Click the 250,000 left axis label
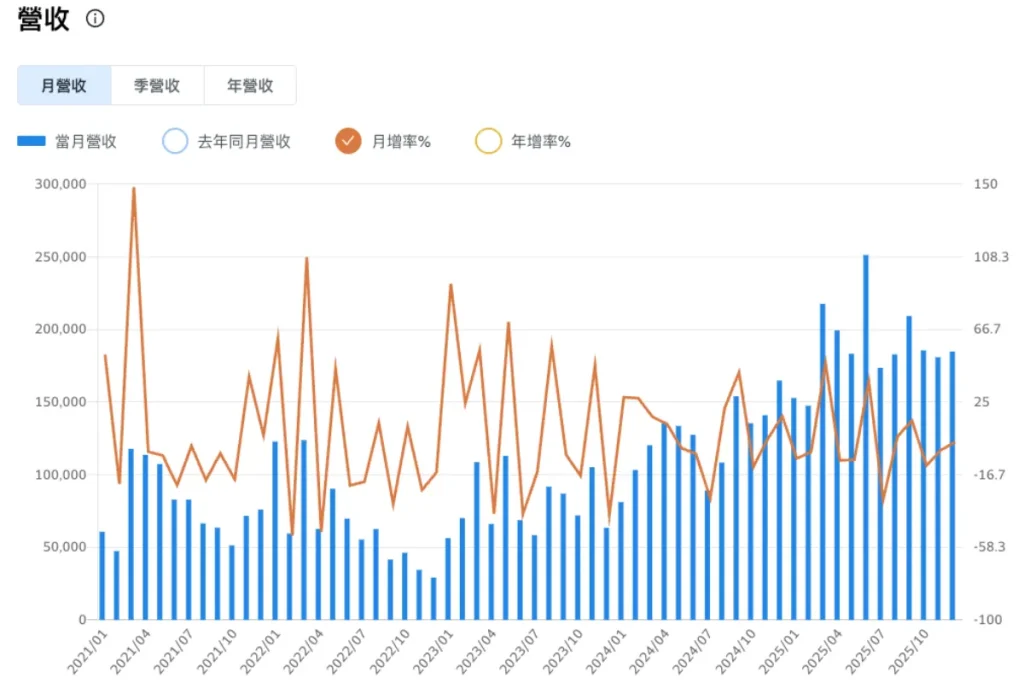 pyautogui.click(x=61, y=257)
